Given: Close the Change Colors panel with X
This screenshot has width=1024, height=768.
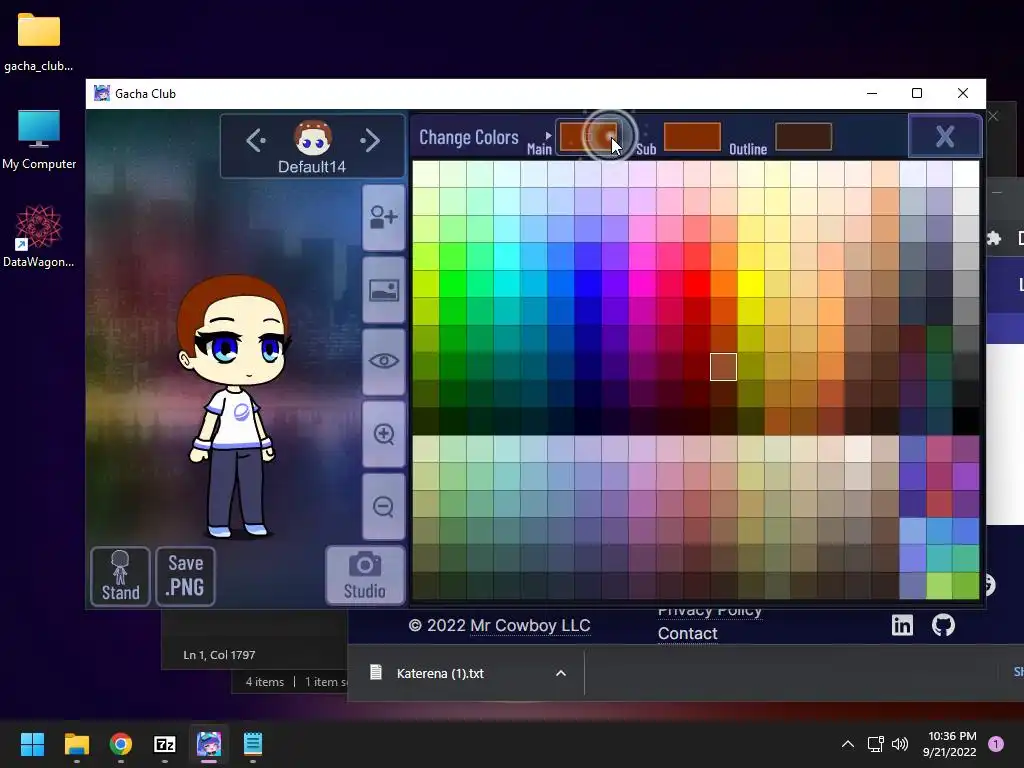Looking at the screenshot, I should click(x=944, y=136).
